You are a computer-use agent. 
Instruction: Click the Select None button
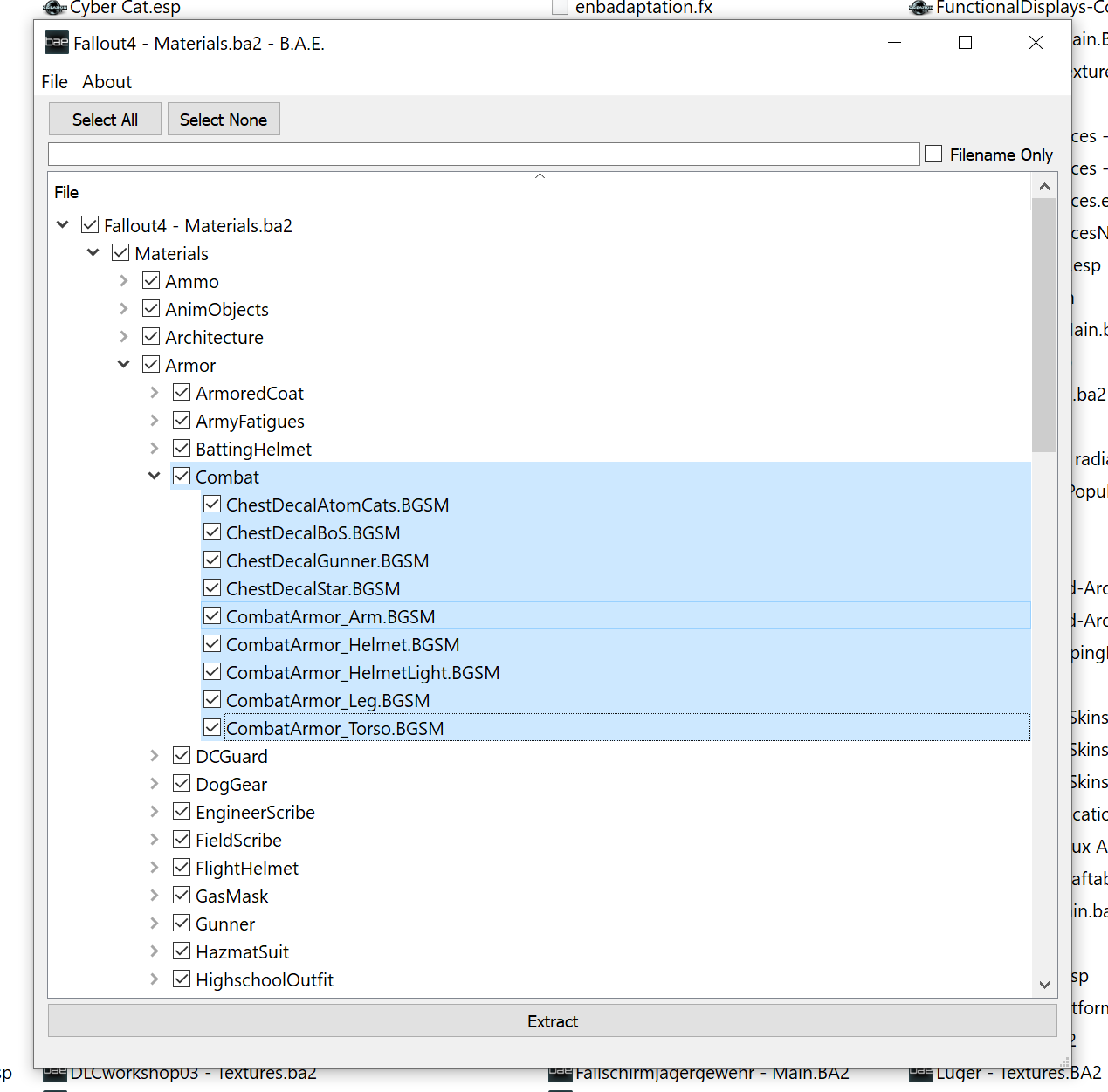(224, 120)
